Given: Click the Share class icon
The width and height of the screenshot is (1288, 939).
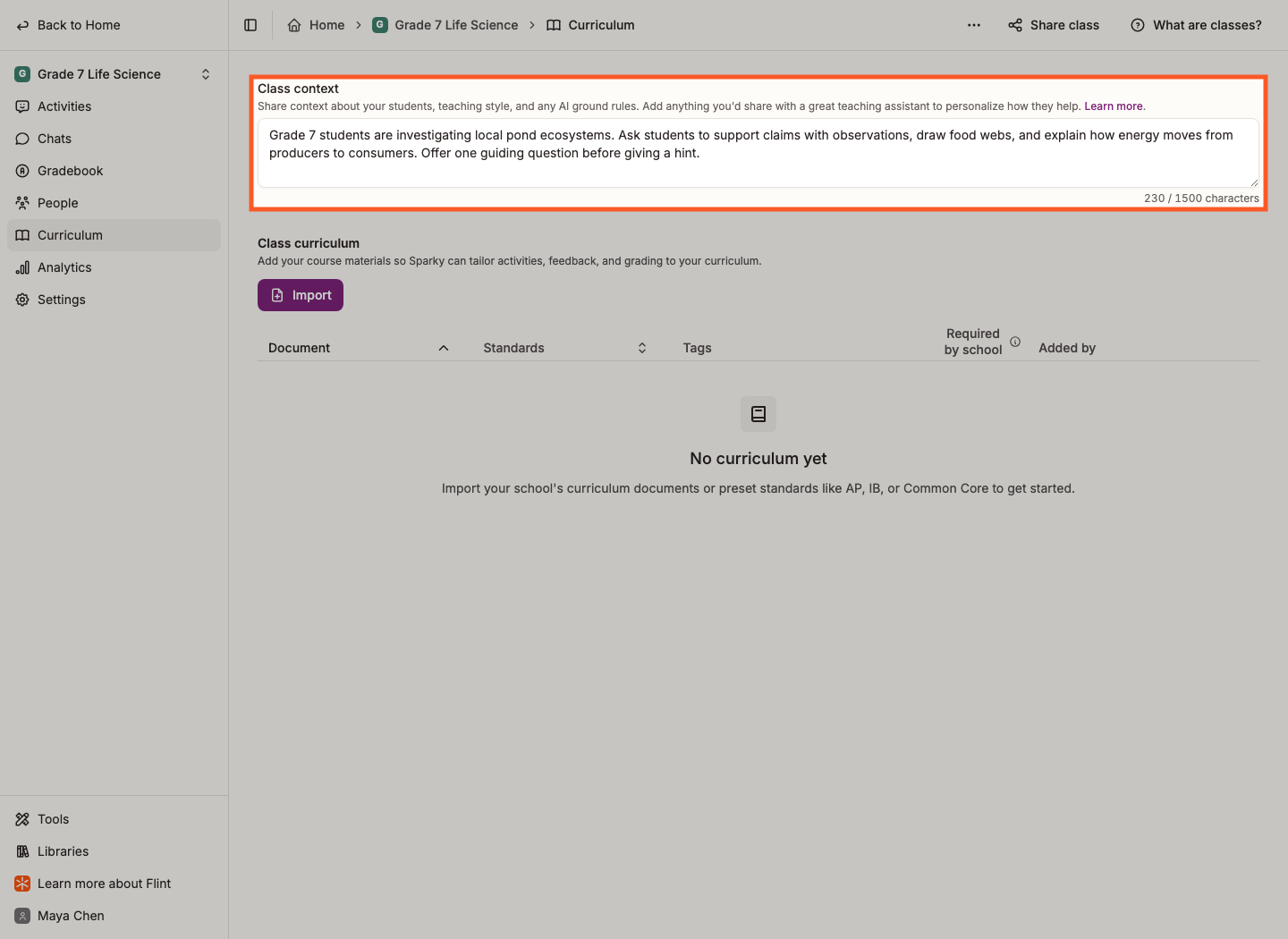Looking at the screenshot, I should coord(1015,25).
